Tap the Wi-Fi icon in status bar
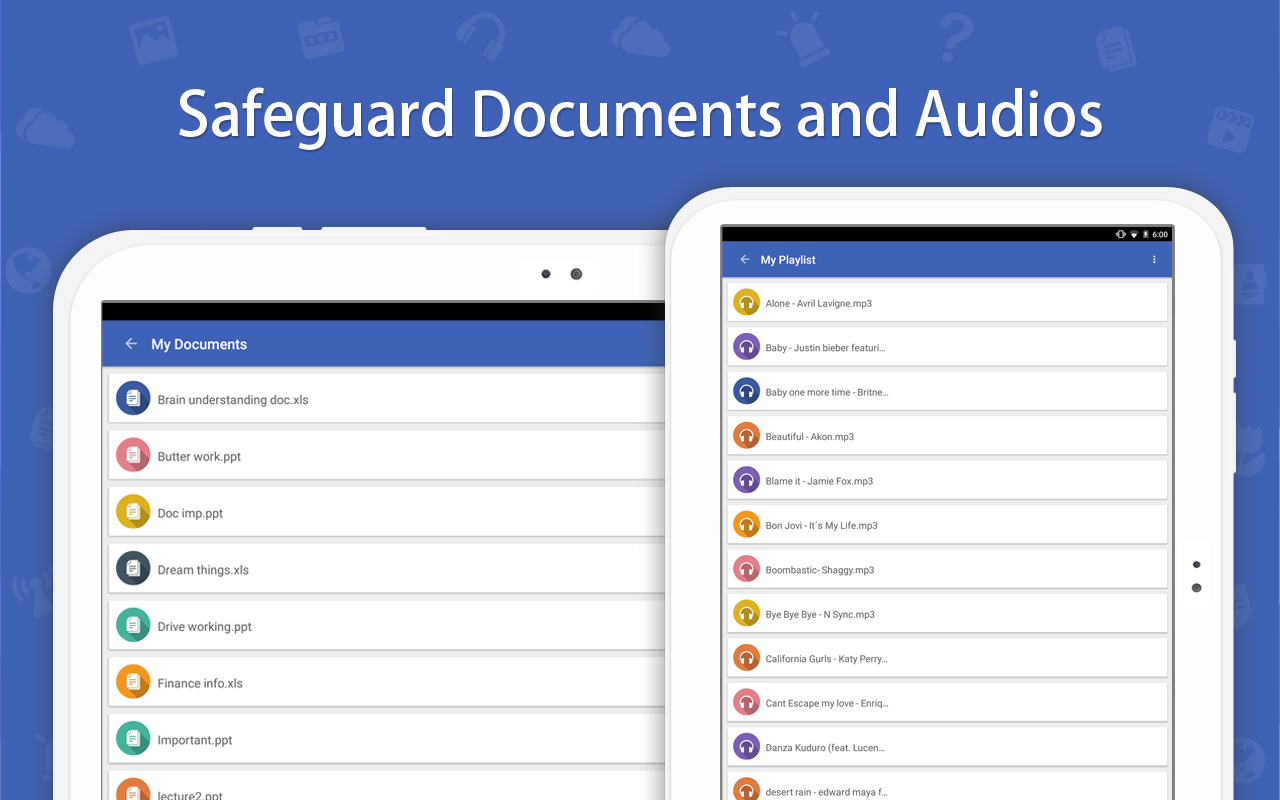Viewport: 1280px width, 800px height. [1133, 234]
